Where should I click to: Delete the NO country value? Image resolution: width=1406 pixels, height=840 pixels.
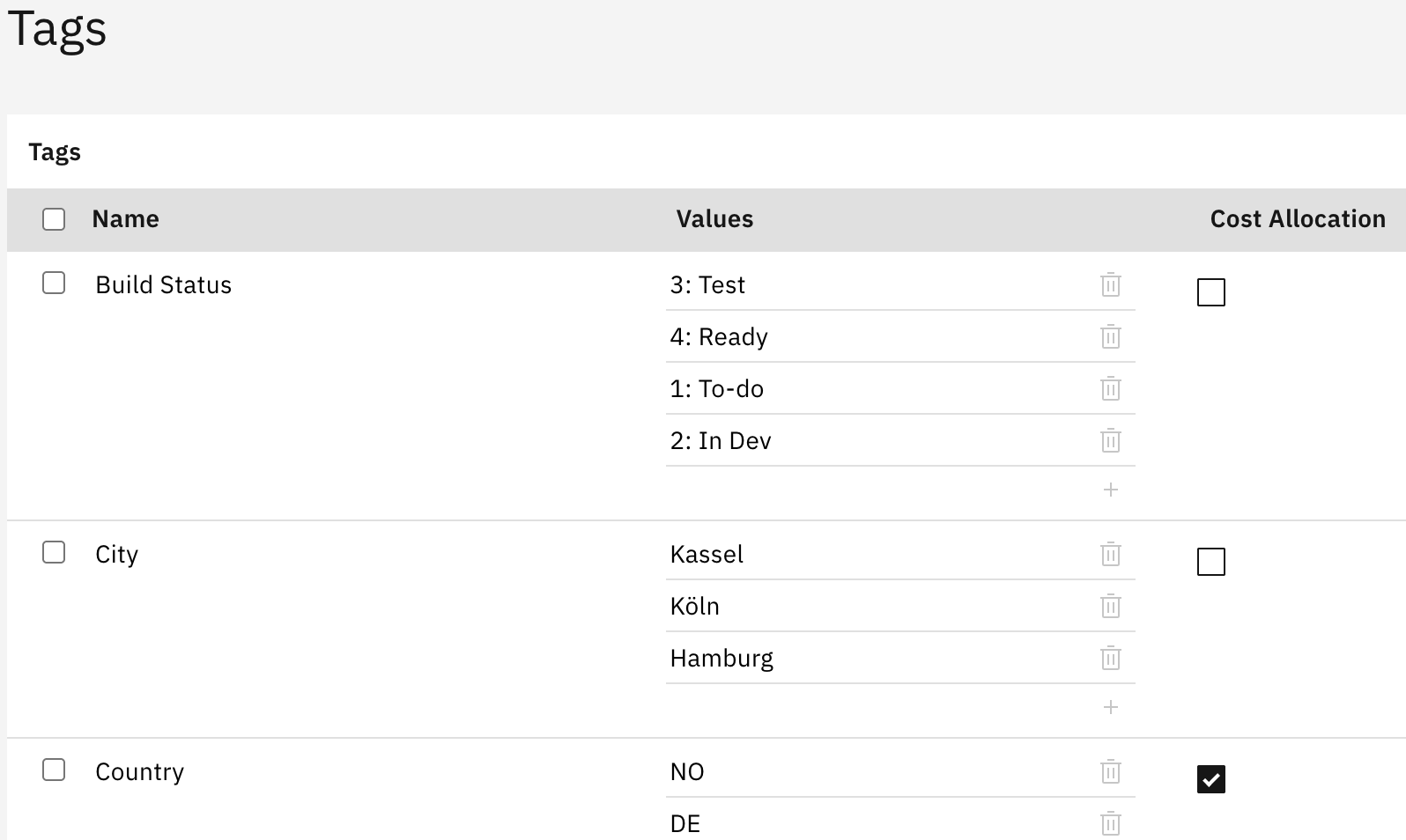(x=1110, y=772)
